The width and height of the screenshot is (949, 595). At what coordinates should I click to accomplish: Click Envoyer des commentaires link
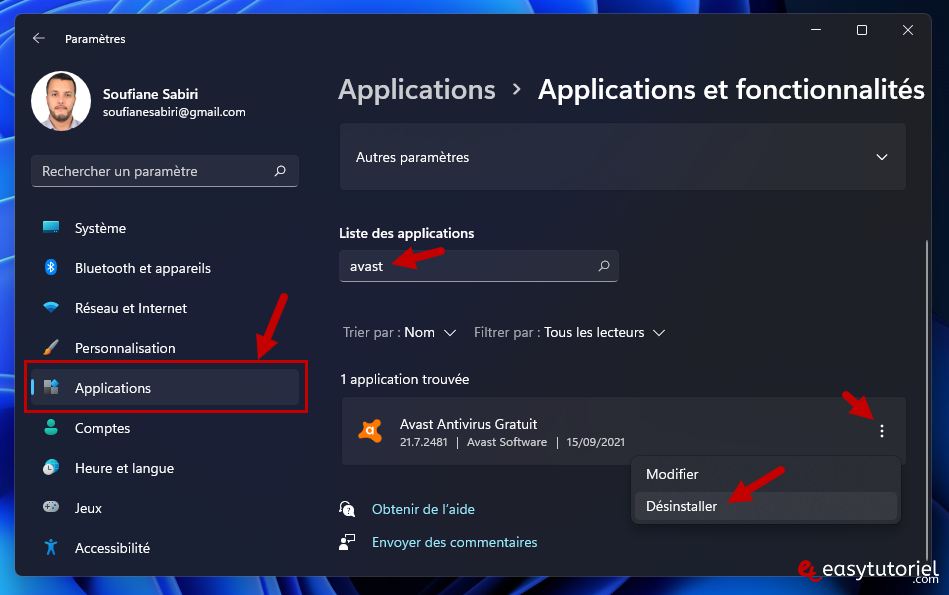(x=455, y=542)
